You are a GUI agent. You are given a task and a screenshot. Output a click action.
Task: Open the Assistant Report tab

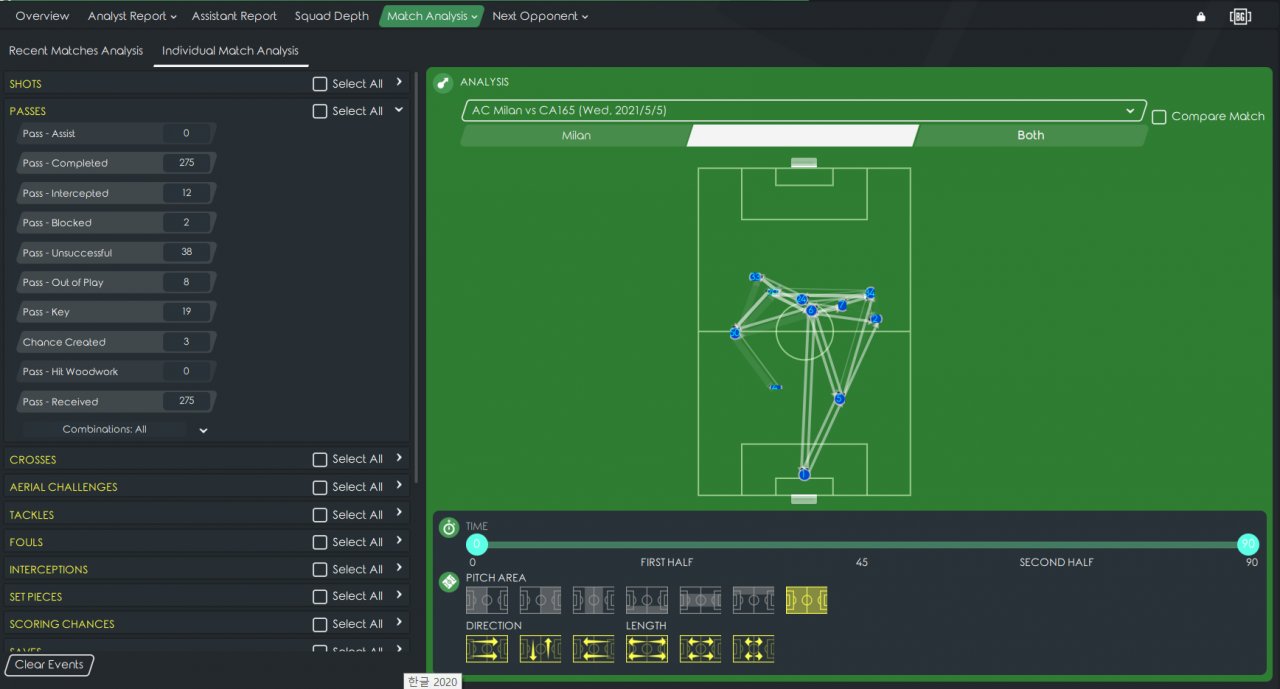click(x=234, y=16)
